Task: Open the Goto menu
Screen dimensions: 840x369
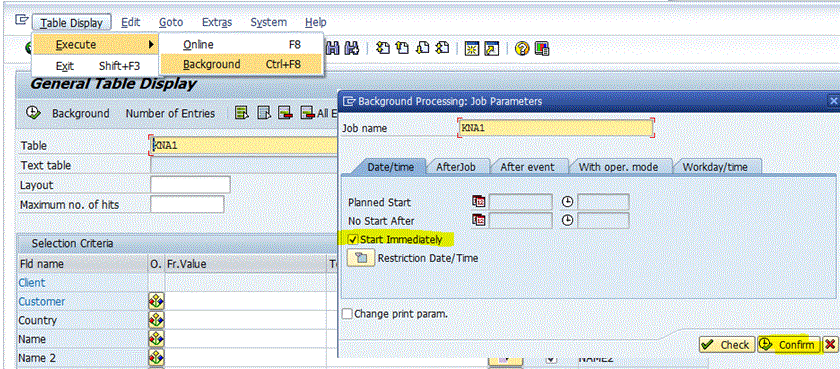Action: 171,22
